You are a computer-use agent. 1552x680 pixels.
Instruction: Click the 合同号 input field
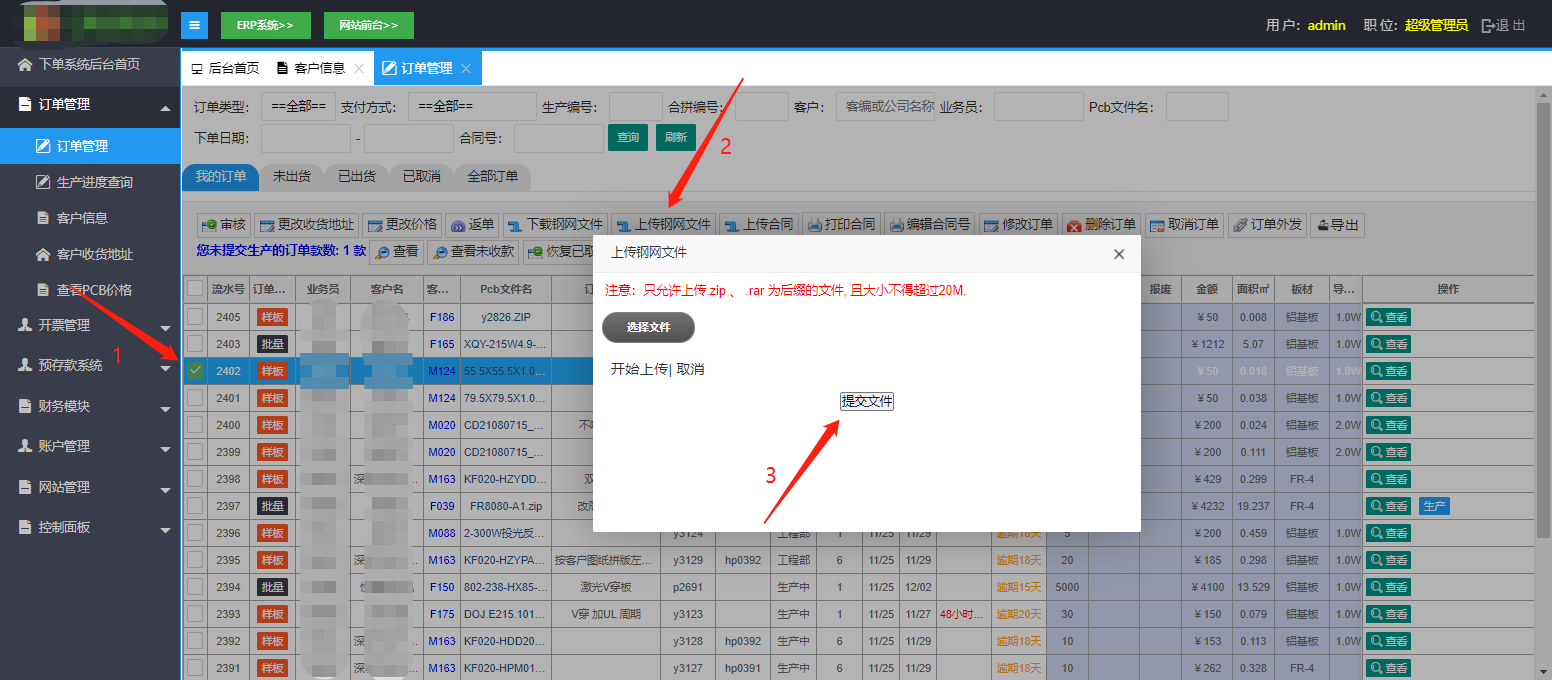point(558,138)
